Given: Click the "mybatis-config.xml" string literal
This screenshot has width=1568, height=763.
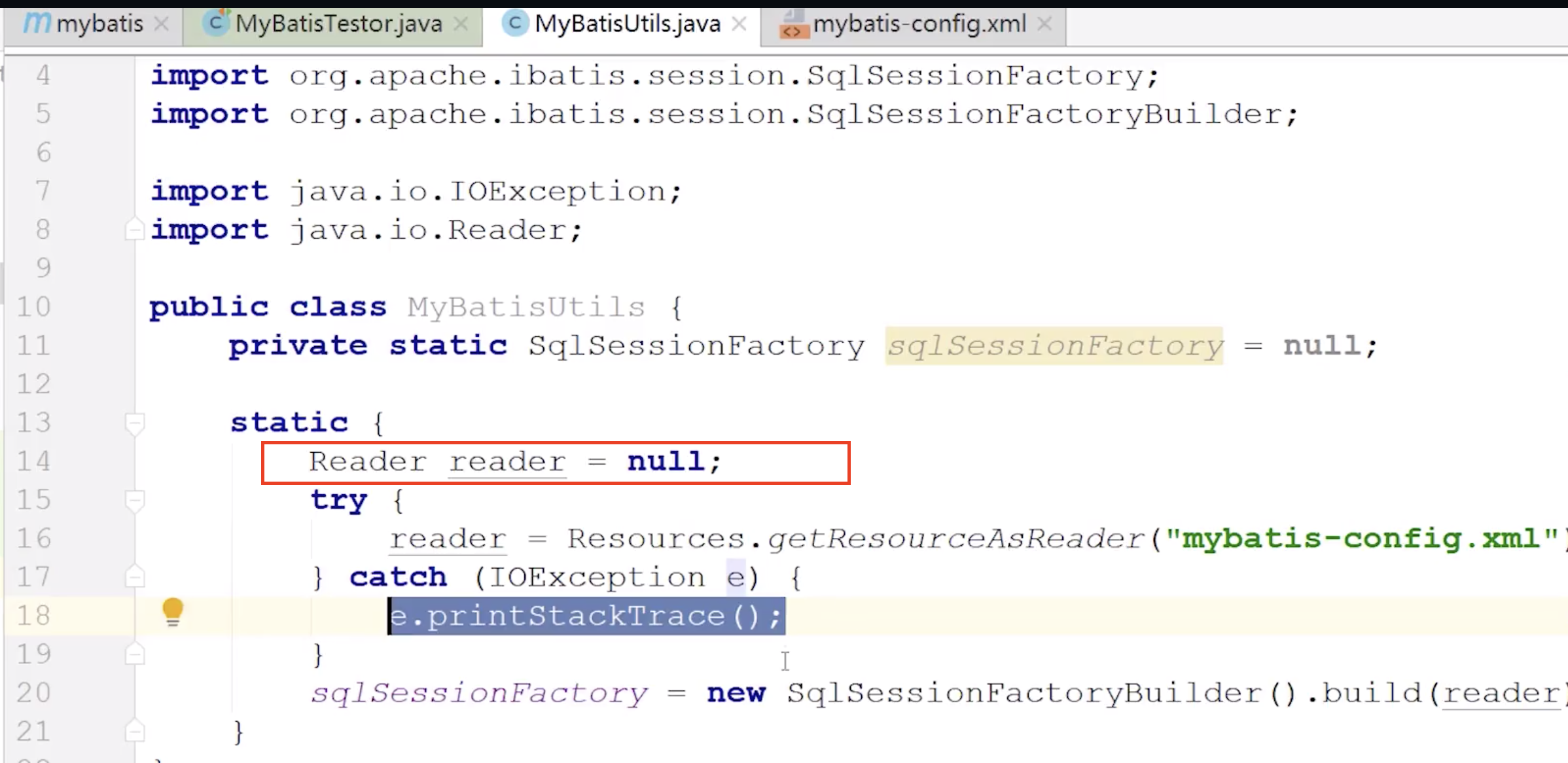Looking at the screenshot, I should click(x=1363, y=539).
